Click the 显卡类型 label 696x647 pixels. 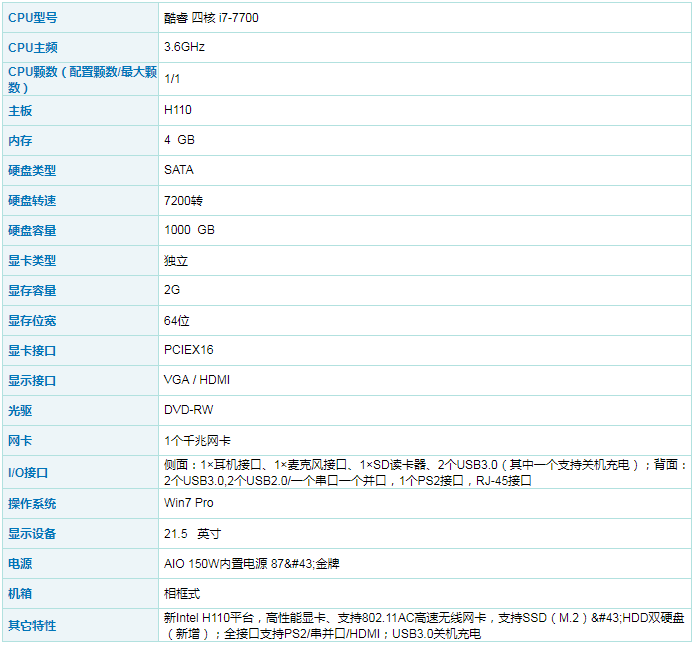coord(32,260)
